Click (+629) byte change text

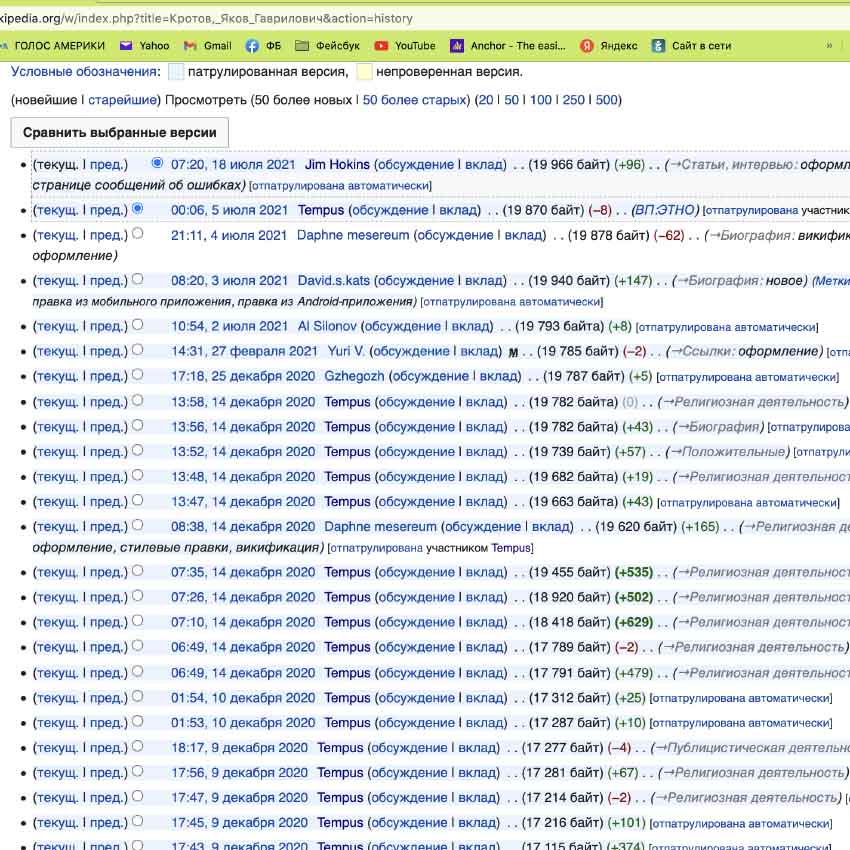point(634,622)
